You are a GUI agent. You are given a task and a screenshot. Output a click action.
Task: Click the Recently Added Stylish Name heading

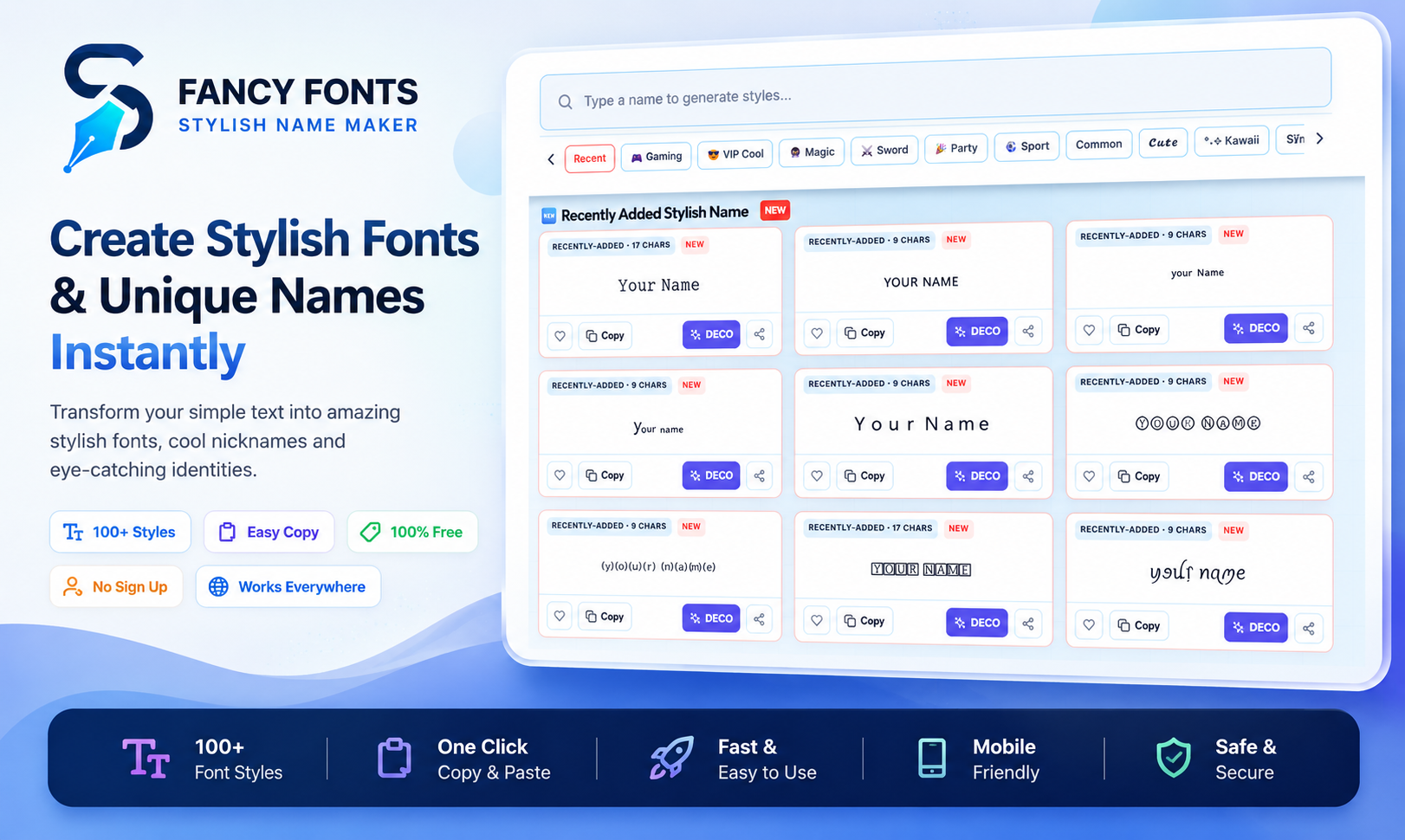click(654, 214)
